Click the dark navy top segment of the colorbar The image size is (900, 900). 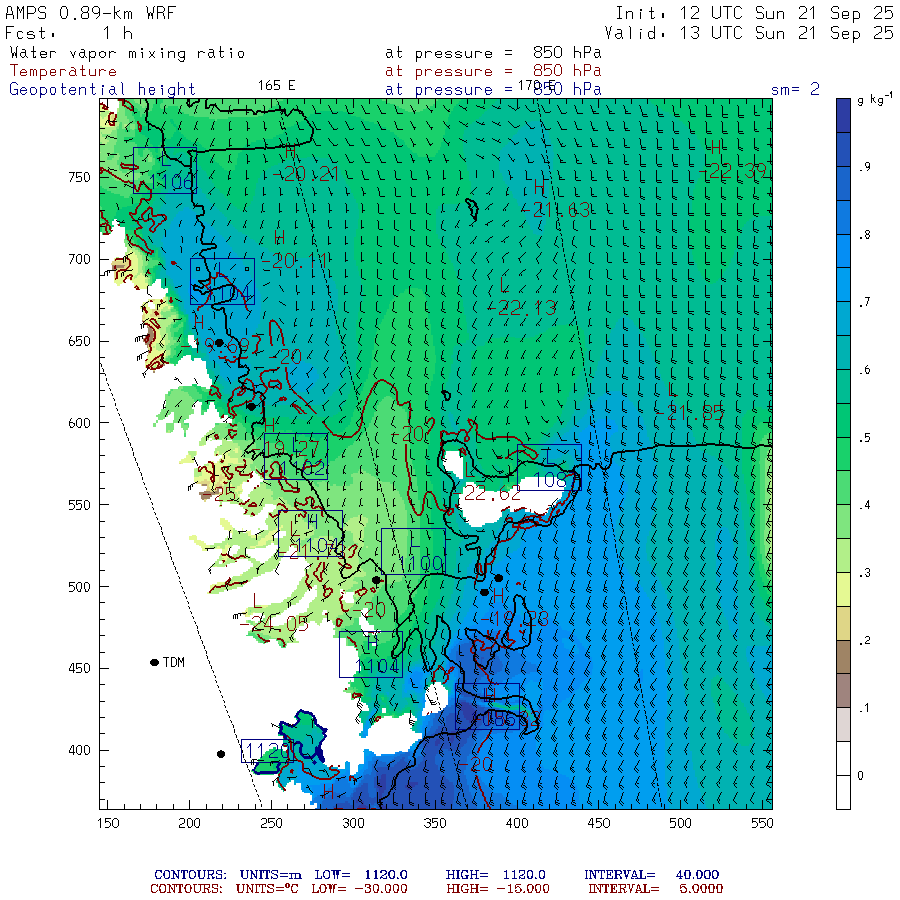tap(843, 115)
